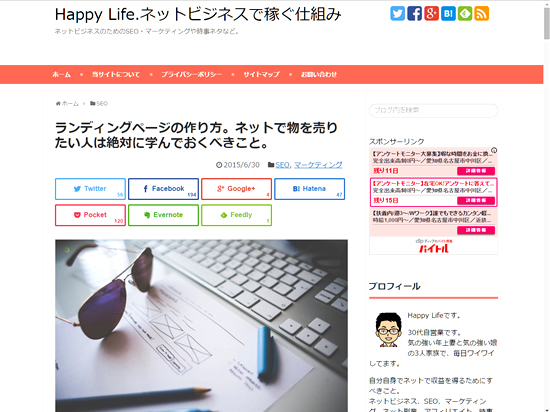Go to ホーム in navigation bar
550x412 pixels.
tap(61, 74)
